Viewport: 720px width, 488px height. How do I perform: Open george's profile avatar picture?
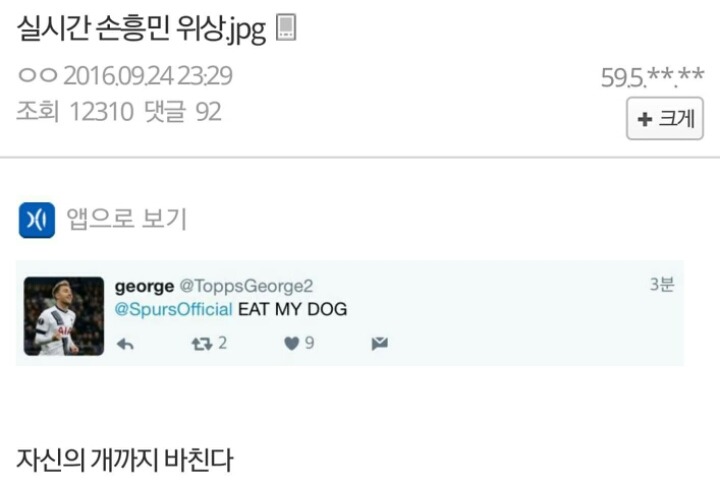point(63,316)
